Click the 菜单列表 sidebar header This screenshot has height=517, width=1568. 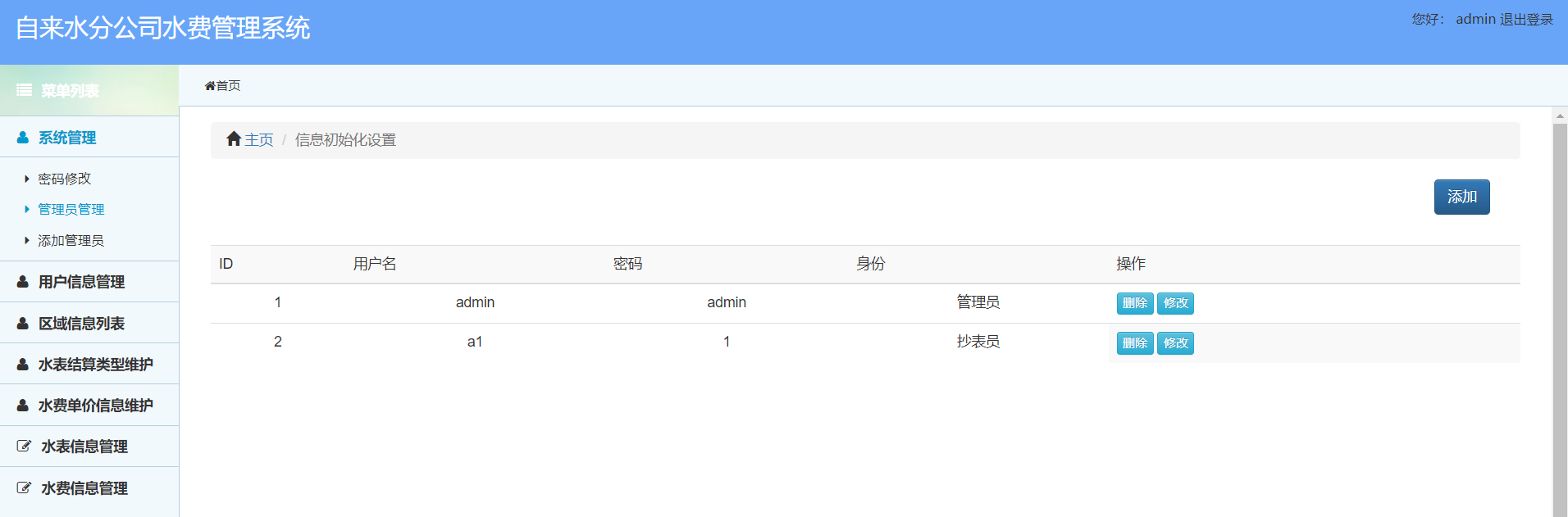click(89, 90)
